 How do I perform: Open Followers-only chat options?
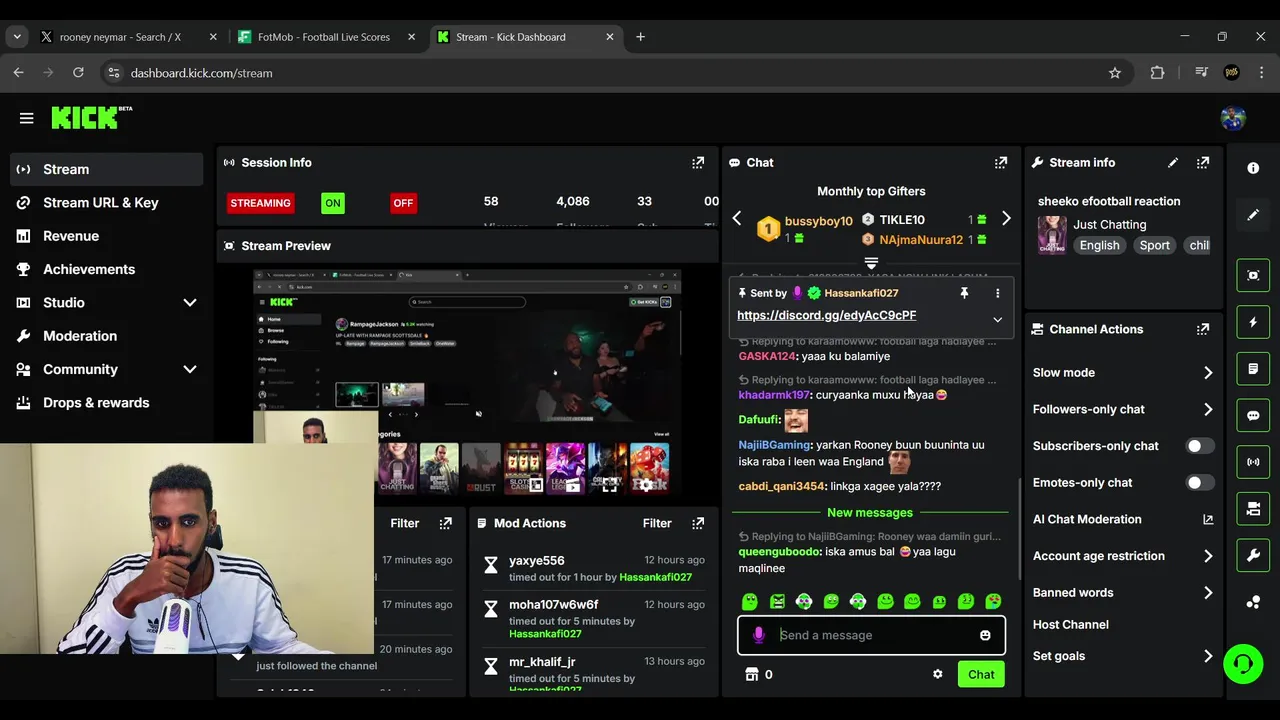(x=1122, y=409)
